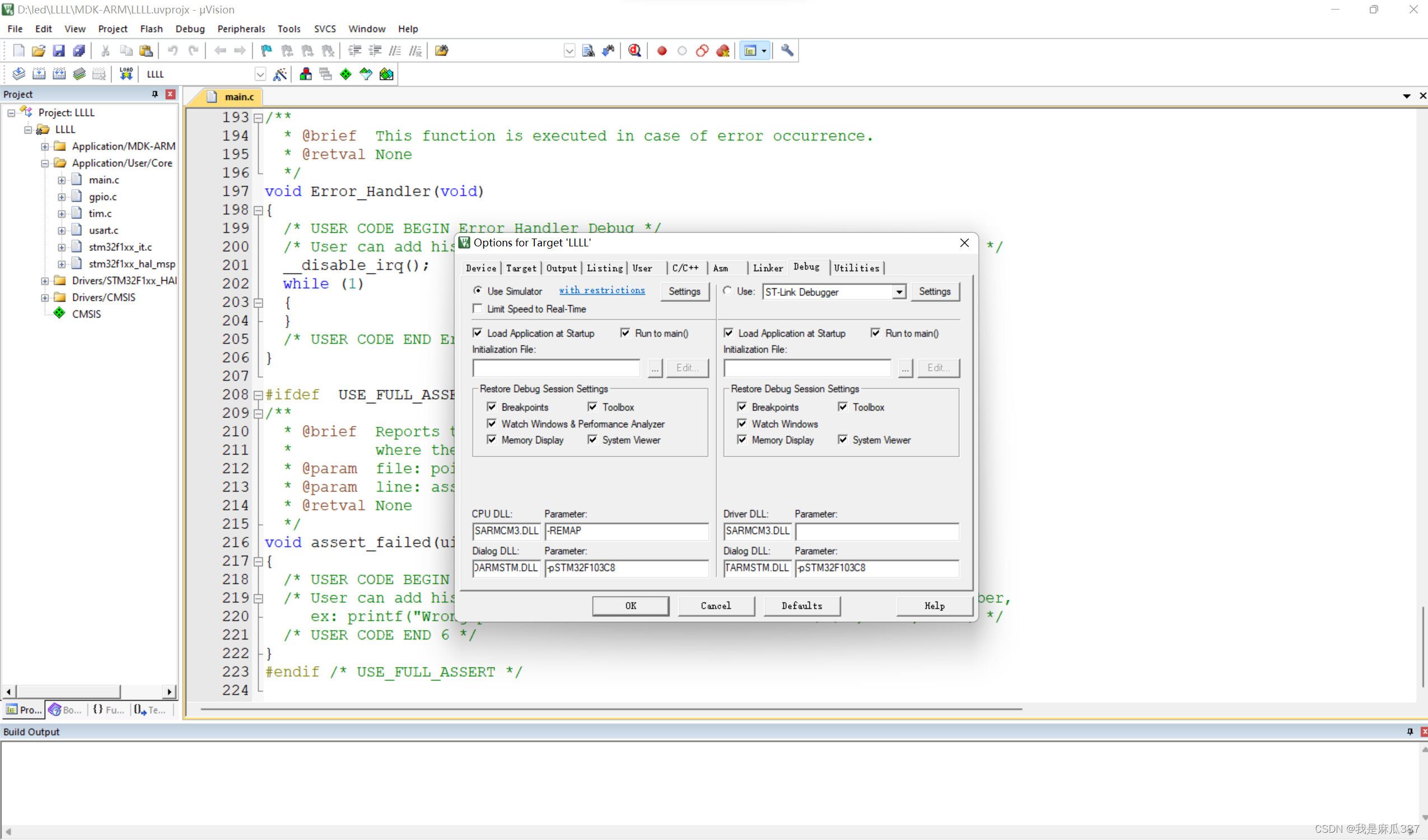Open the Options for Target magic wand icon
The image size is (1428, 840).
coord(280,74)
